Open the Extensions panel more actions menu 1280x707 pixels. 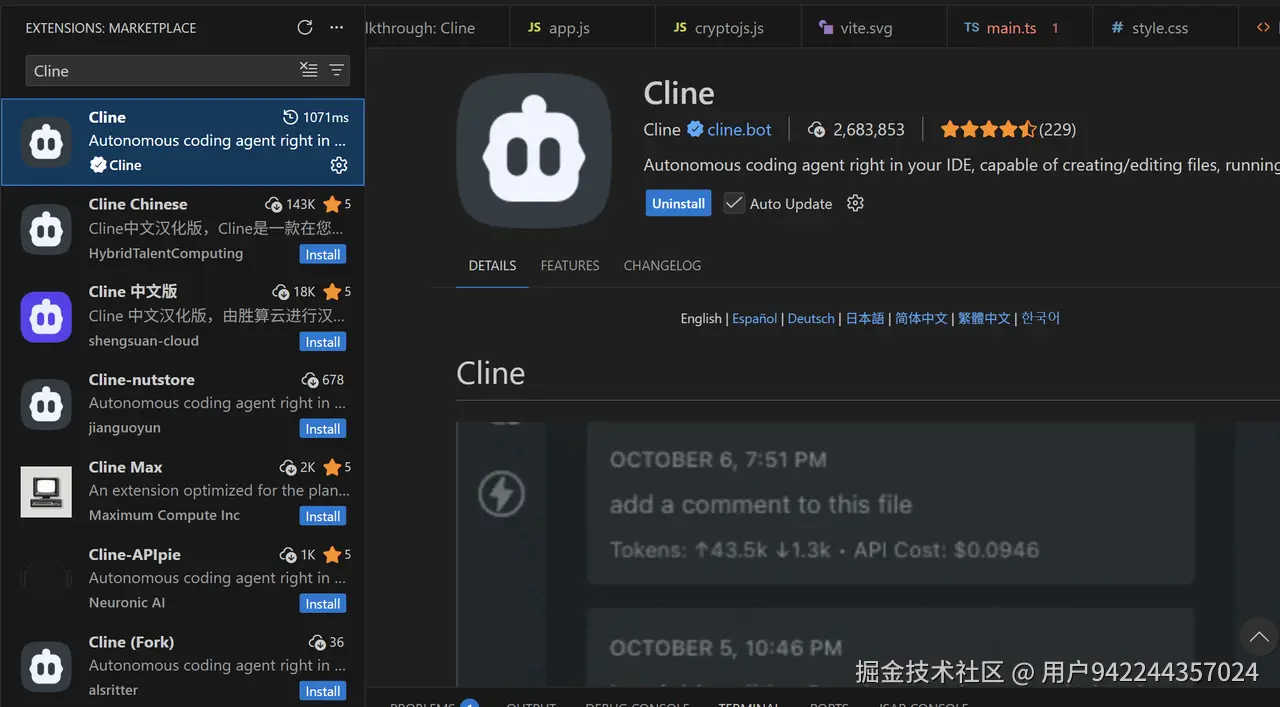[336, 28]
